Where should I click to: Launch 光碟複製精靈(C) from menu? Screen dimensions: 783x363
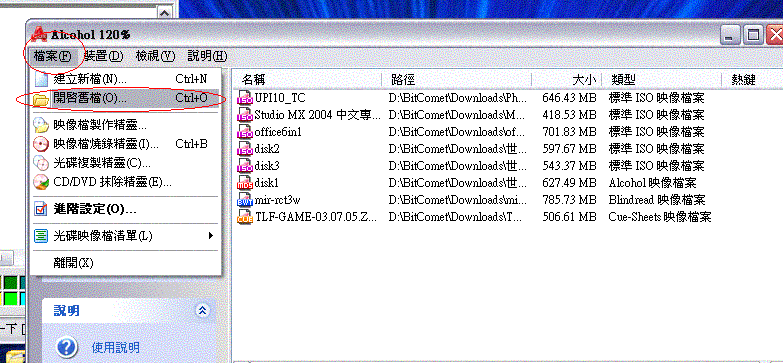(126, 163)
